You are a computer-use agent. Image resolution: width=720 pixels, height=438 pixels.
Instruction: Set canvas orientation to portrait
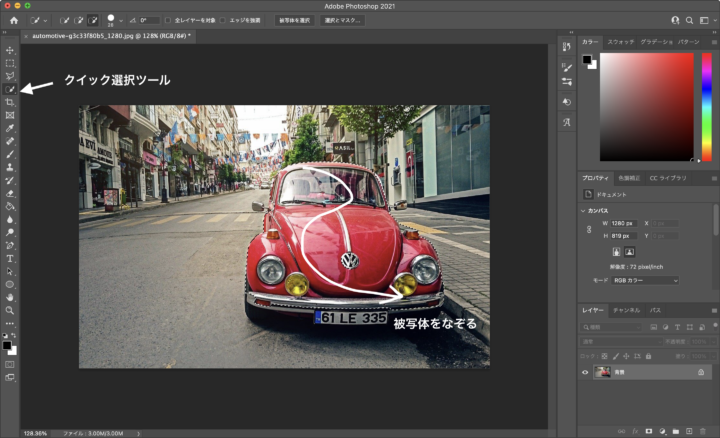coord(616,252)
